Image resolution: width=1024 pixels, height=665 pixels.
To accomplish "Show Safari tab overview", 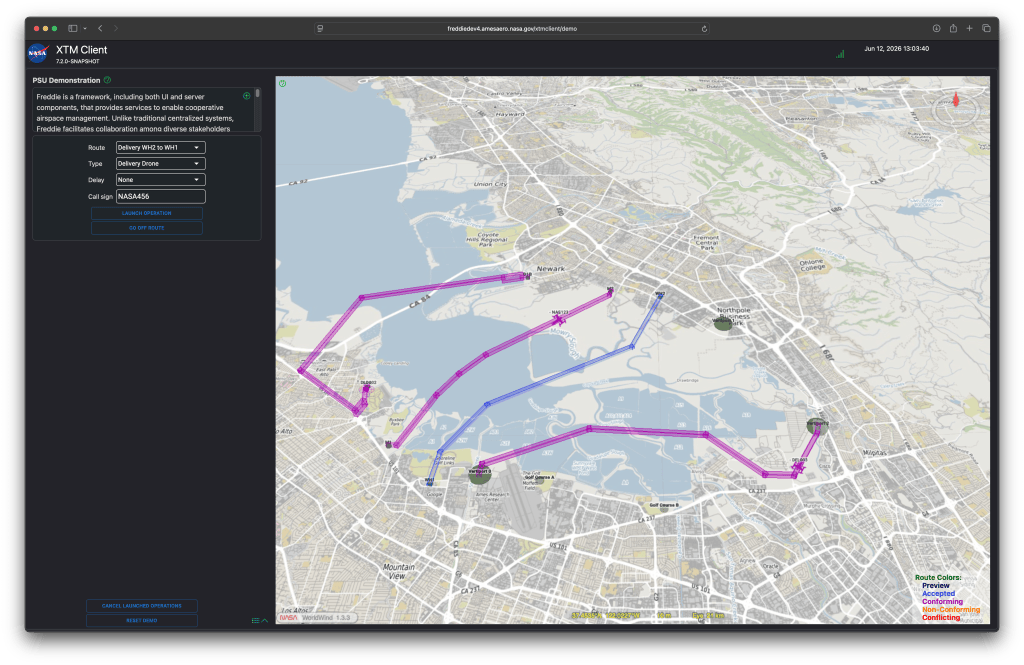I will (x=986, y=29).
